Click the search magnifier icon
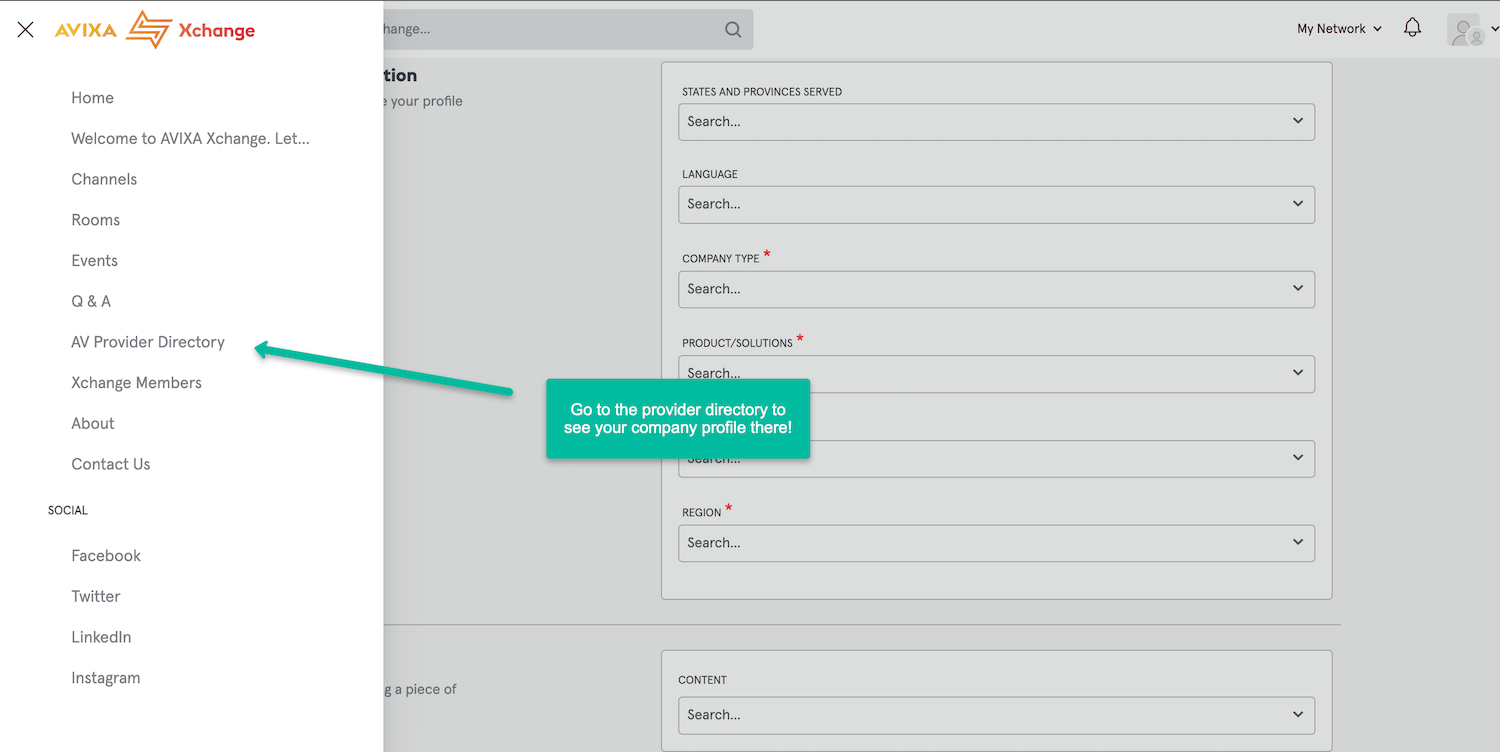Screen dimensions: 1500x752 coord(733,30)
